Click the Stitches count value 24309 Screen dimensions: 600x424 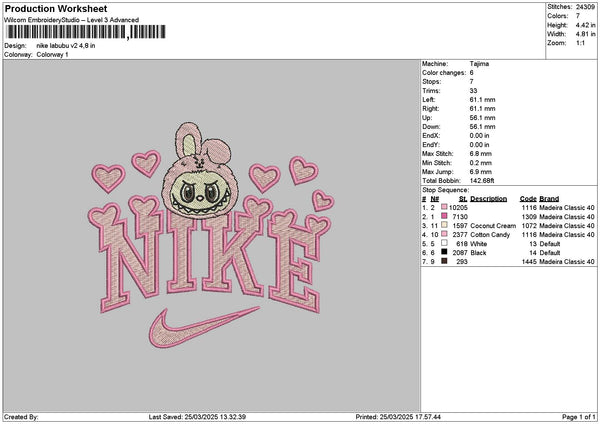(586, 7)
